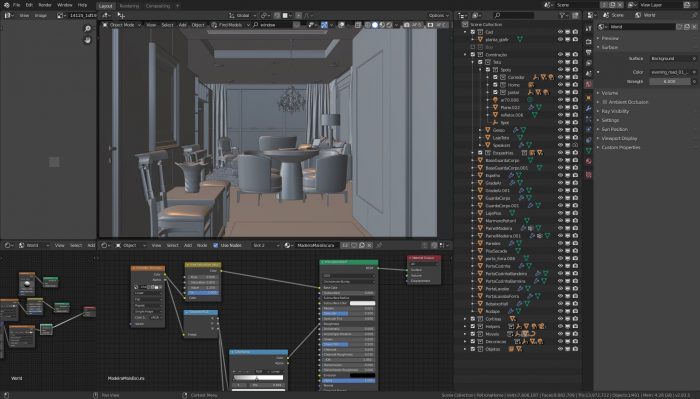Add a new workspace tab

[178, 6]
